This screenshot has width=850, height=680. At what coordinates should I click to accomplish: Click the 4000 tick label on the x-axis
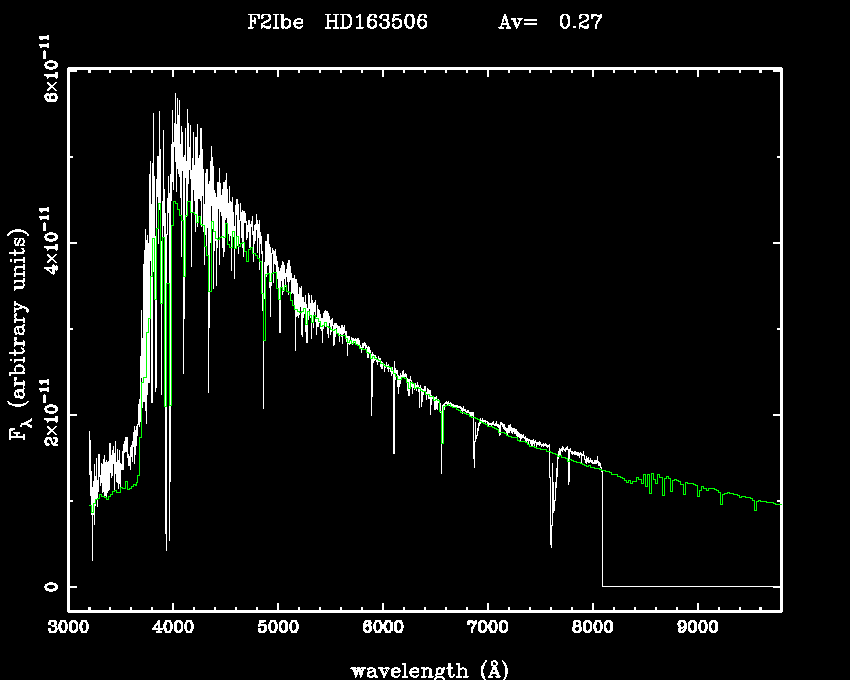coord(173,628)
